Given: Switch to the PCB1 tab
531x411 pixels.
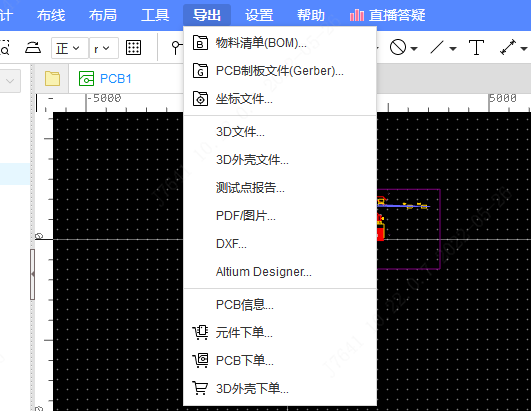Looking at the screenshot, I should coord(105,79).
